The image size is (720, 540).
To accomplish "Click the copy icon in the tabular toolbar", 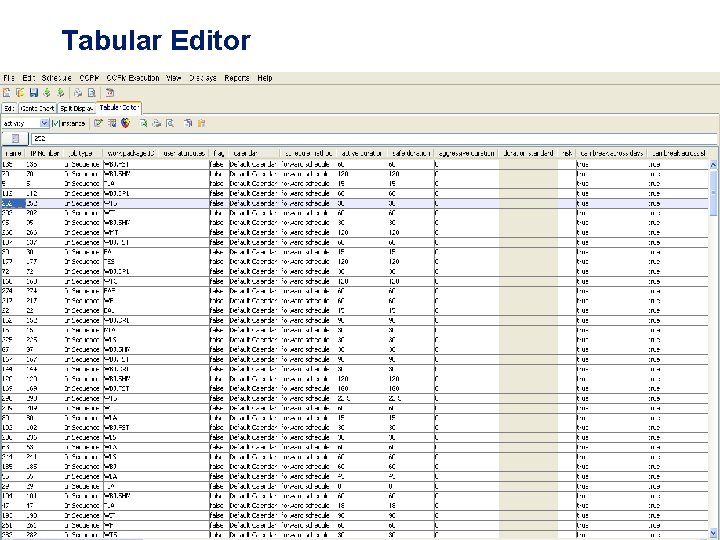I will pyautogui.click(x=188, y=123).
